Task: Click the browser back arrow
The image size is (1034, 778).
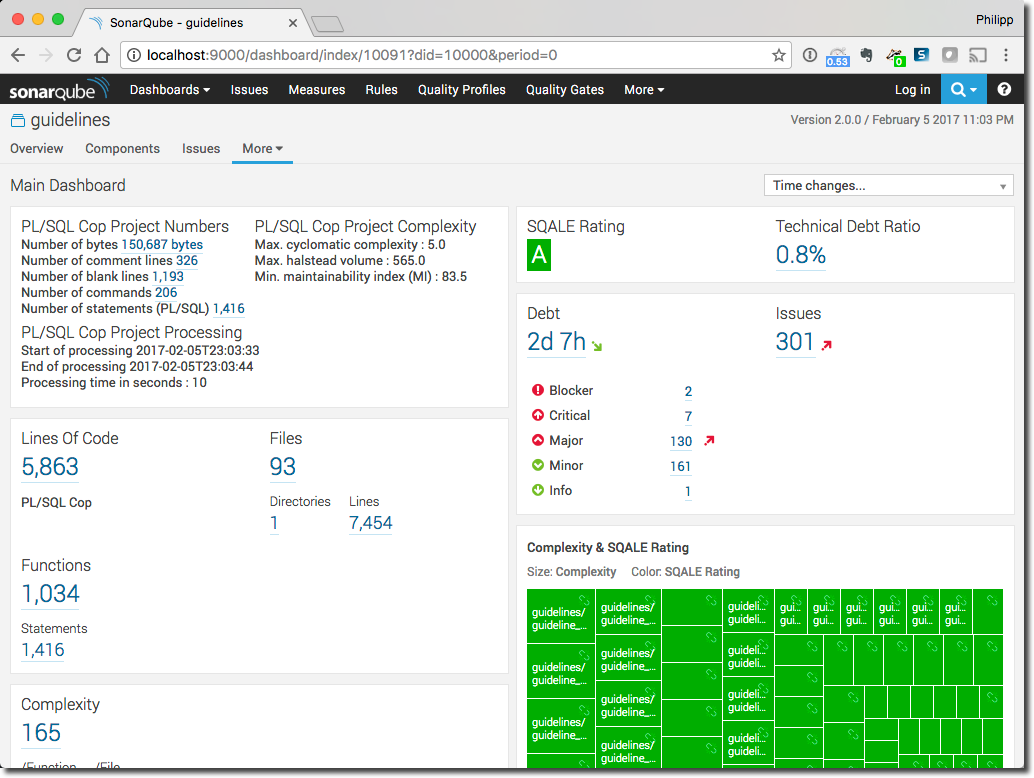Action: [18, 55]
